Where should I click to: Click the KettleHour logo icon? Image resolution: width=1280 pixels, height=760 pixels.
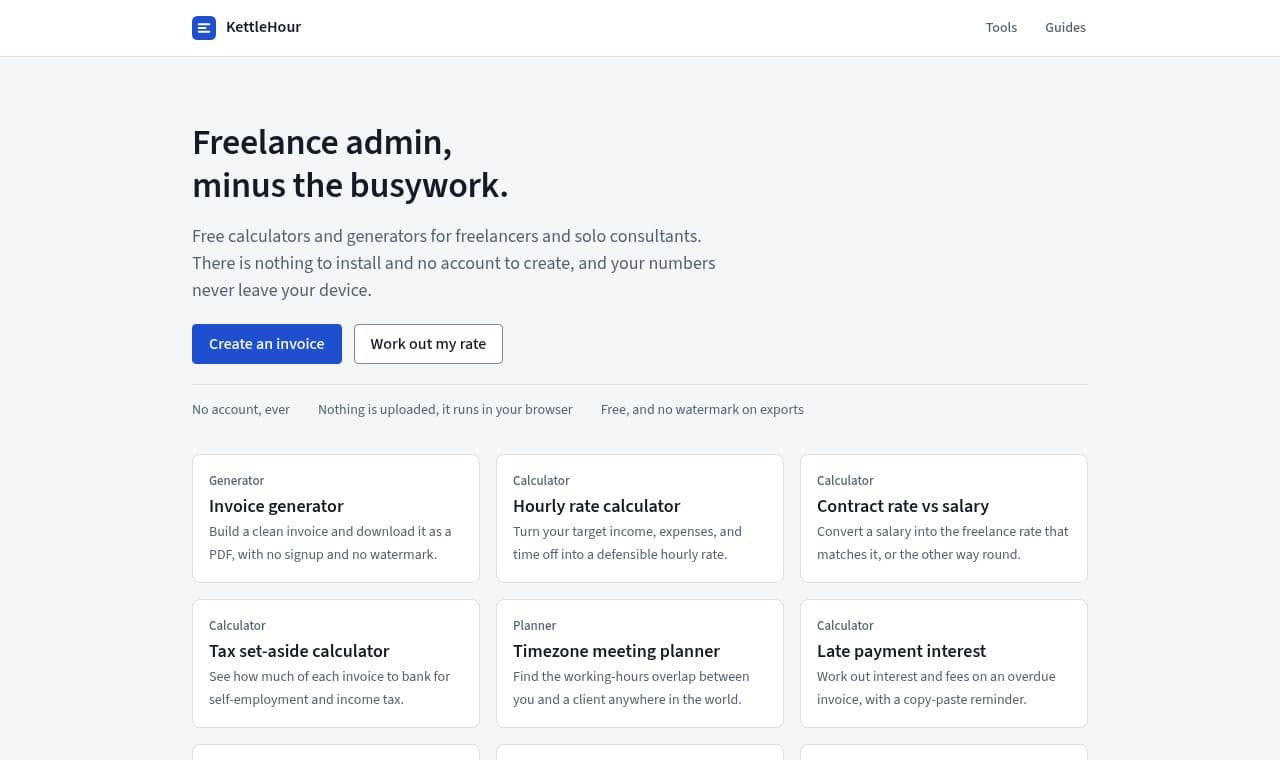pos(204,28)
